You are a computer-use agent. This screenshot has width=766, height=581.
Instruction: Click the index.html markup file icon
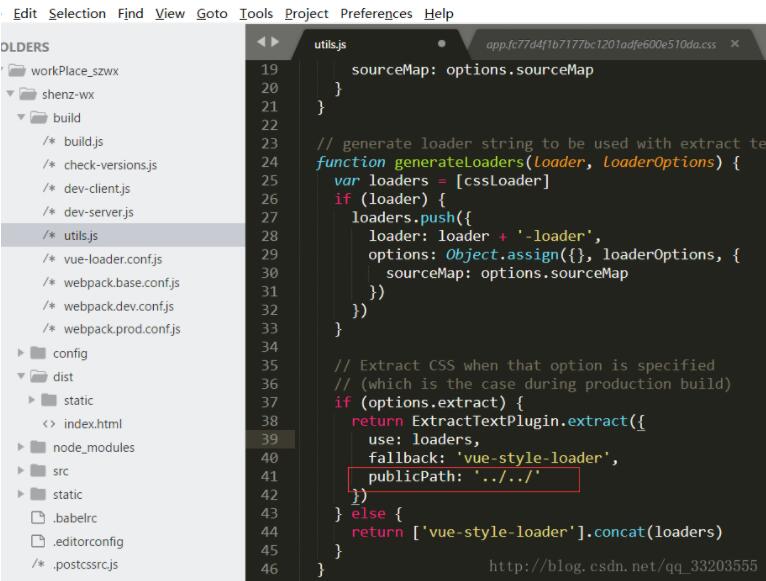(x=49, y=424)
